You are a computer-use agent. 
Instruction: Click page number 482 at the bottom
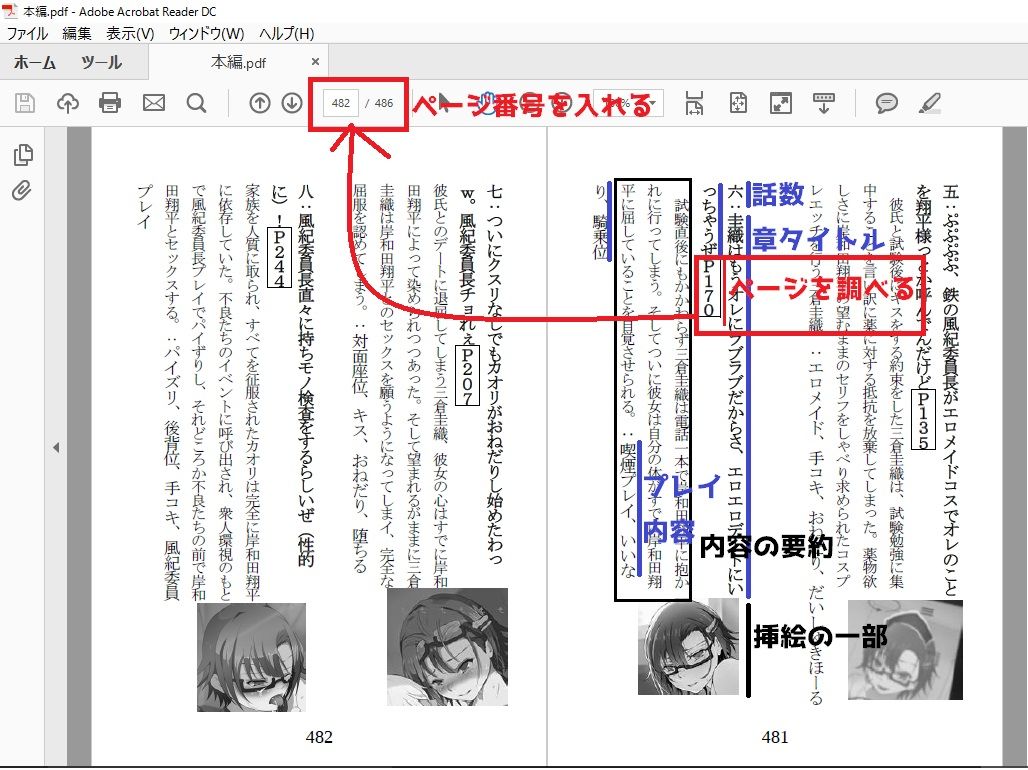[x=319, y=737]
